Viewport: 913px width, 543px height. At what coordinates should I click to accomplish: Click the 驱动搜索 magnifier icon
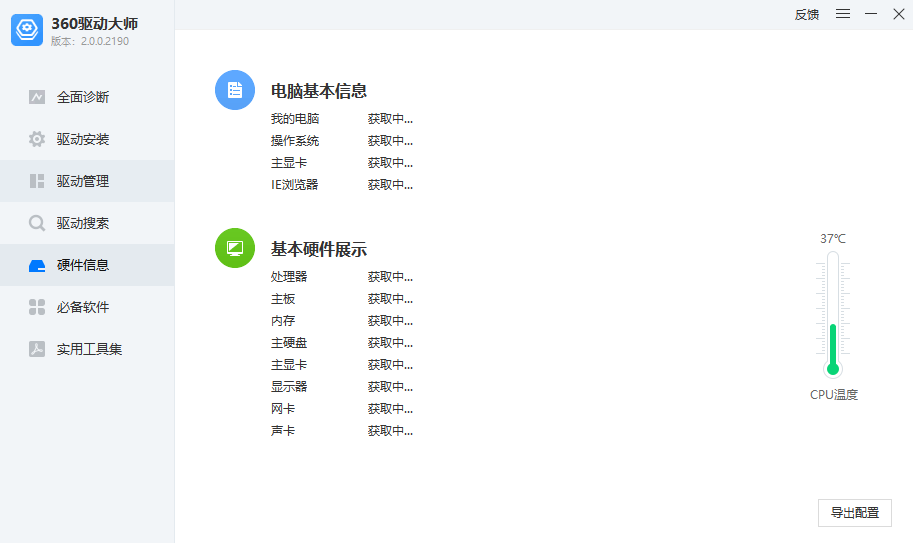pyautogui.click(x=37, y=223)
